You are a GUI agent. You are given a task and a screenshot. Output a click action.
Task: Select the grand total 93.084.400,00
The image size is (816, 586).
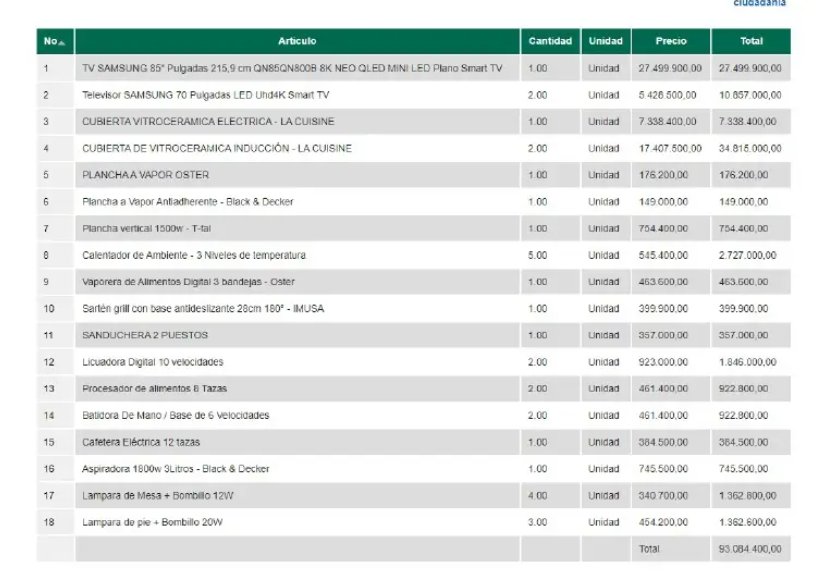click(x=750, y=549)
